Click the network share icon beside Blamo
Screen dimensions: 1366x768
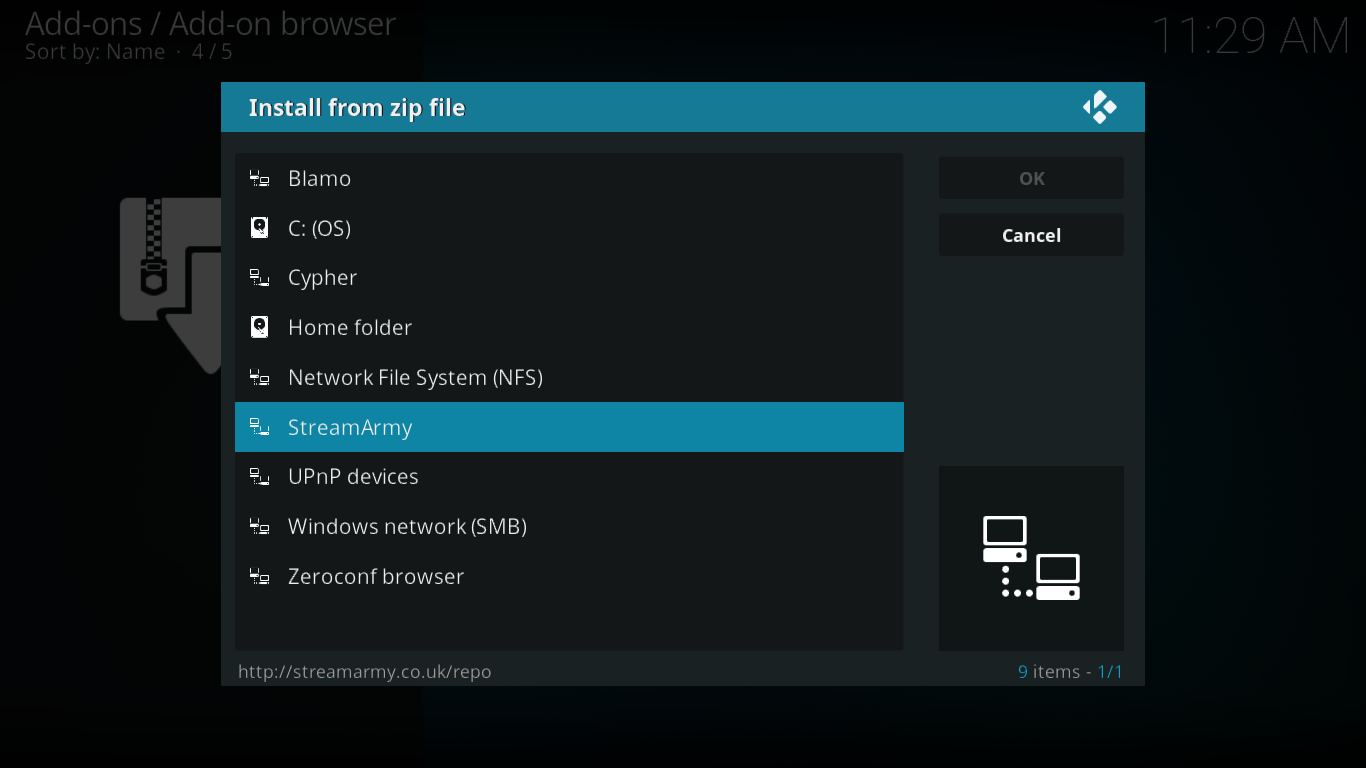click(260, 178)
